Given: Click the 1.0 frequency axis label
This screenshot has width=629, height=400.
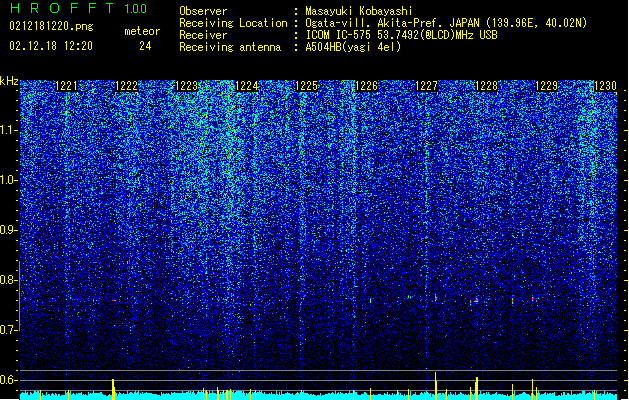Looking at the screenshot, I should tap(9, 181).
